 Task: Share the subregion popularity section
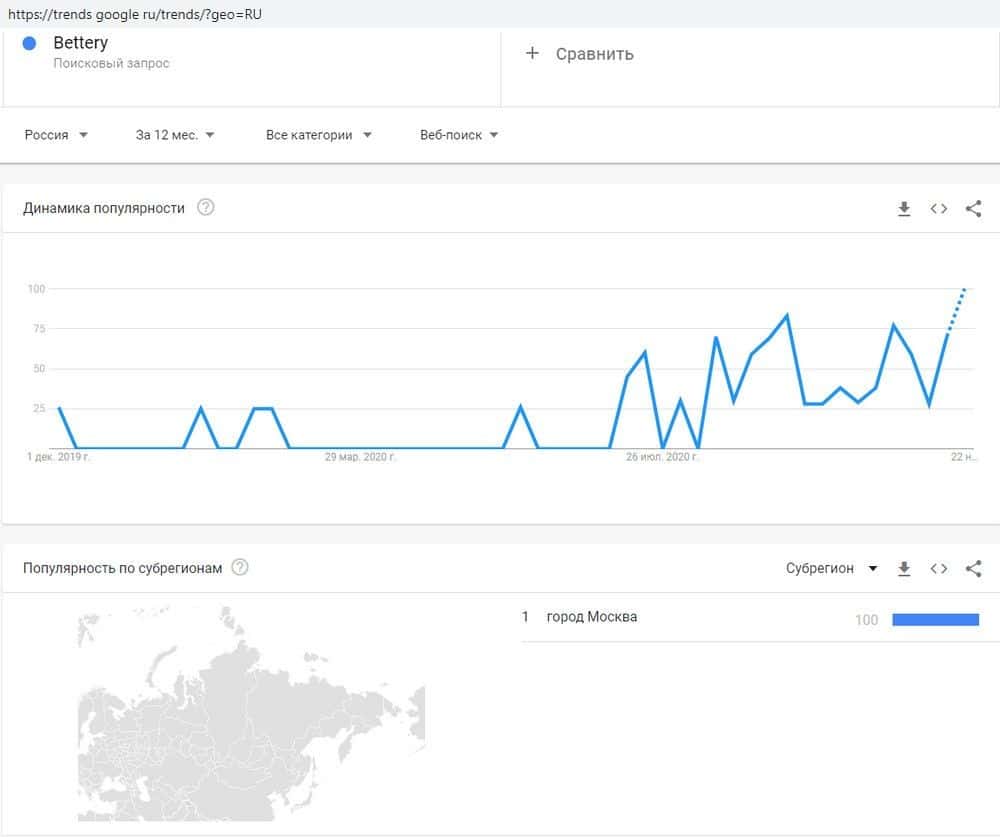click(973, 569)
